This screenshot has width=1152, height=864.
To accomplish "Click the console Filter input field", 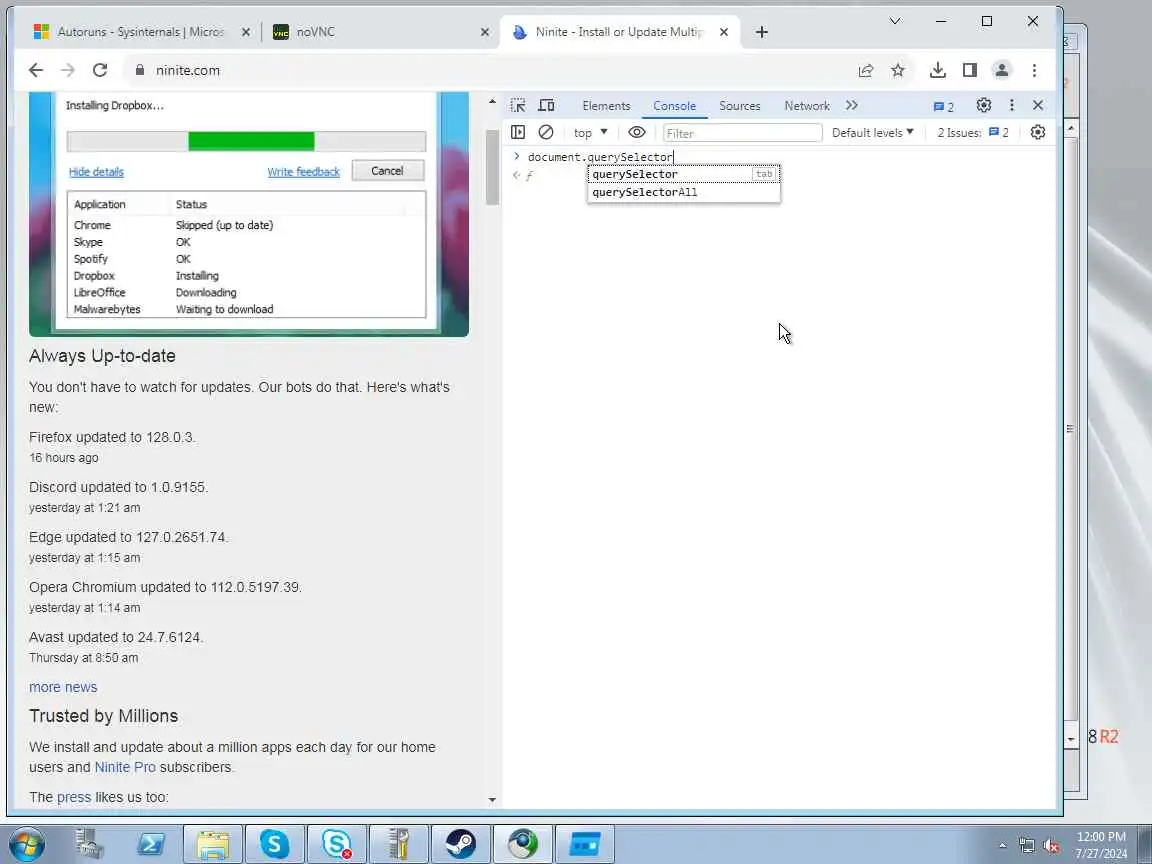I will point(742,133).
